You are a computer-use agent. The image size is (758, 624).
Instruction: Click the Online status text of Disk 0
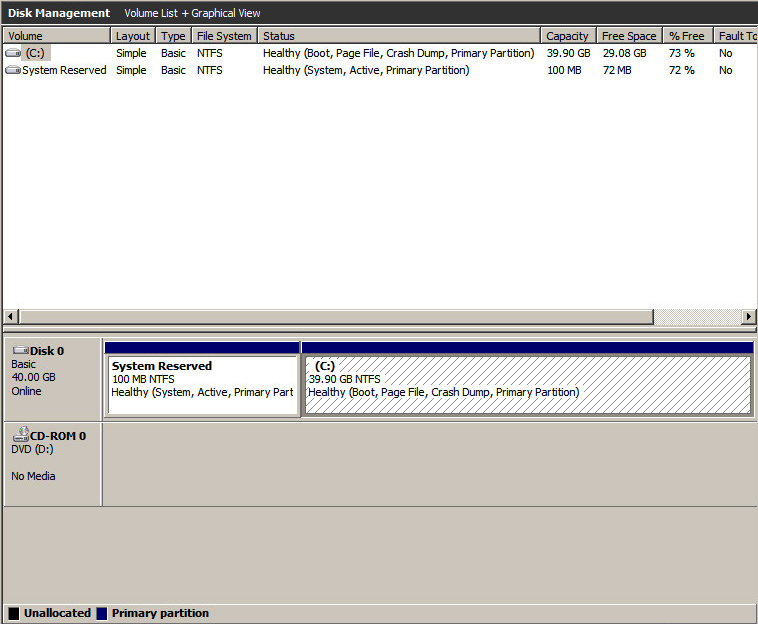click(27, 391)
